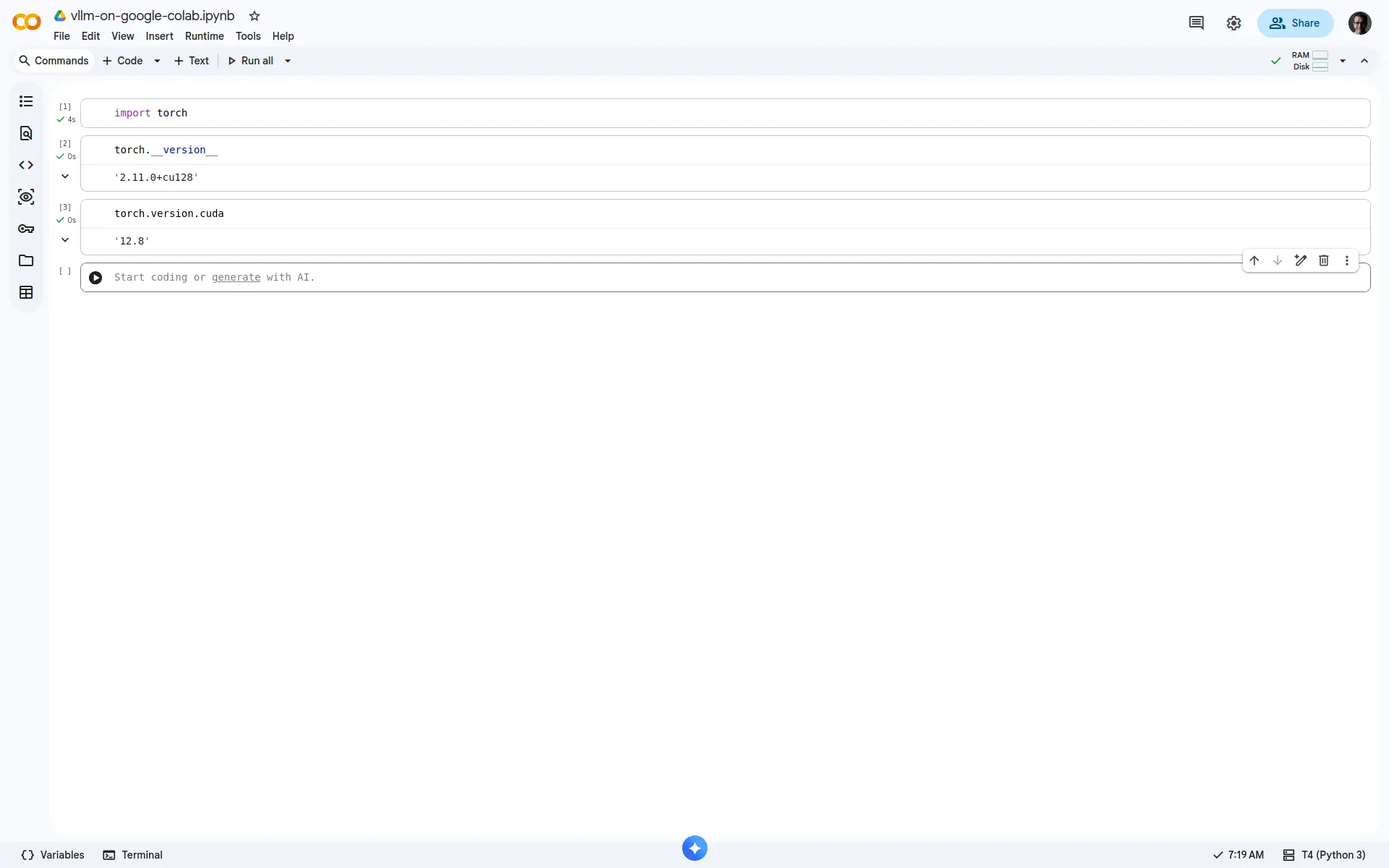
Task: Click into the empty code cell editor
Action: (725, 278)
